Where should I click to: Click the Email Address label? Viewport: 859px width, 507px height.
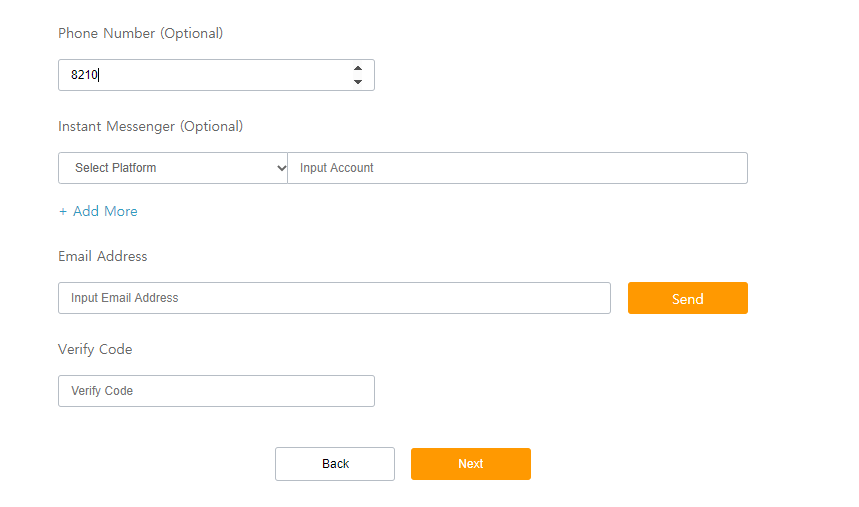coord(102,256)
